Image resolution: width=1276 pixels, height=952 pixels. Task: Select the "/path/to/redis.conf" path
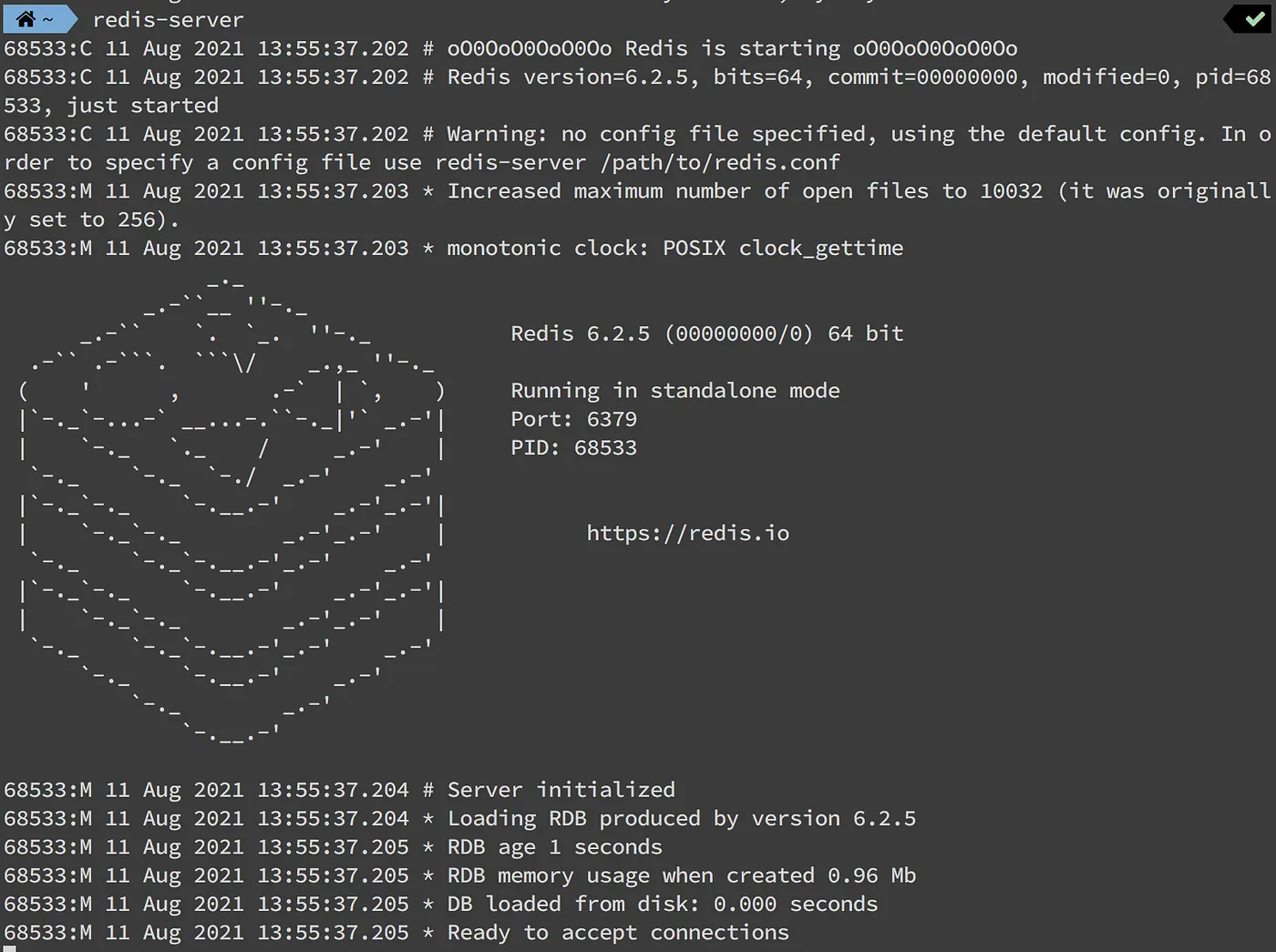click(720, 162)
